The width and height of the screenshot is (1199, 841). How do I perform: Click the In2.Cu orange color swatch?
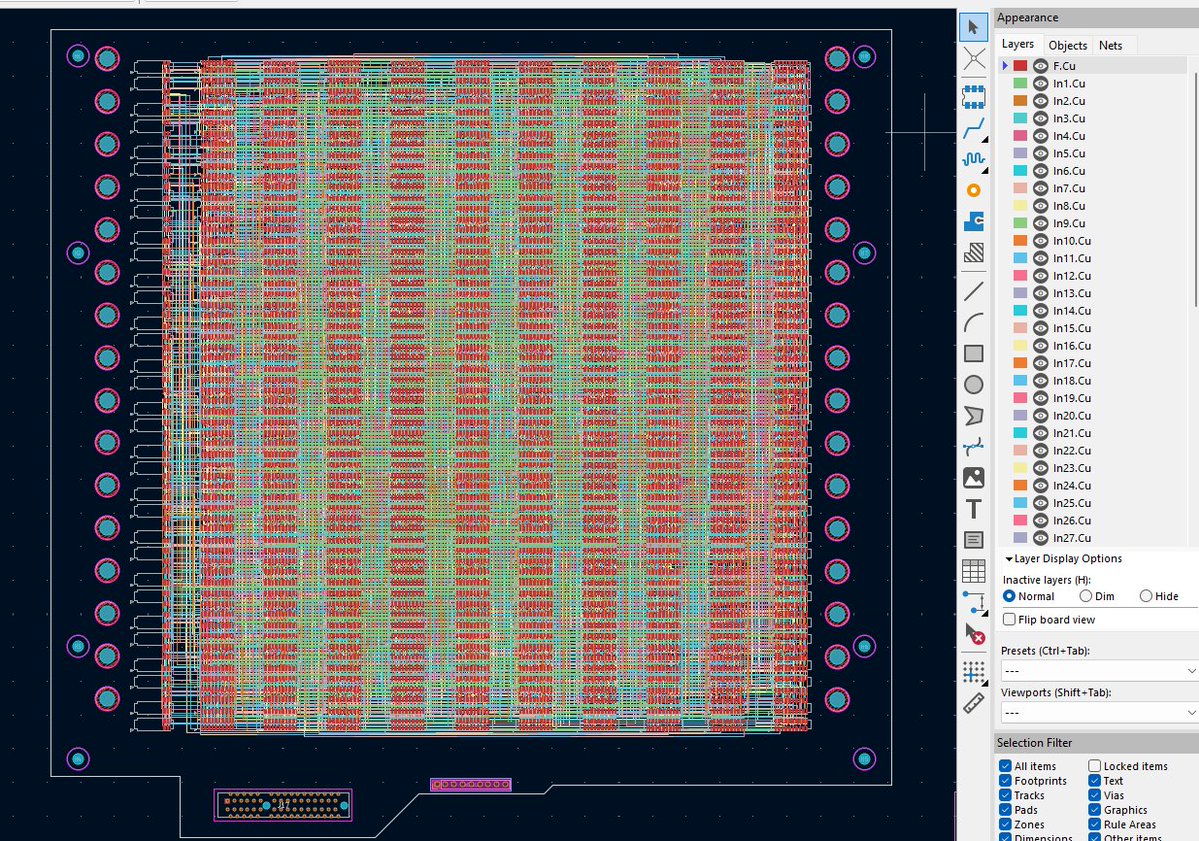tap(1020, 101)
